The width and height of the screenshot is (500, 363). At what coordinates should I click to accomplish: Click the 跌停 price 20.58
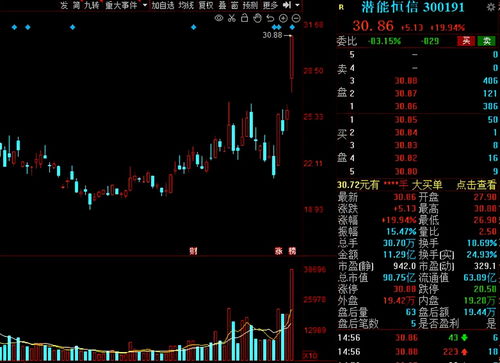click(x=485, y=289)
